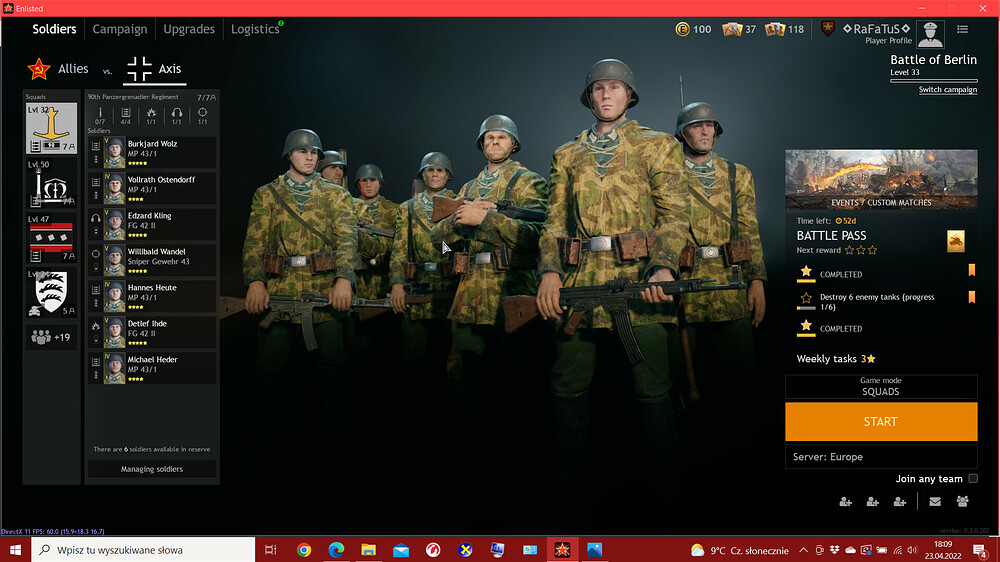
Task: Show hidden system tray icons
Action: click(803, 550)
